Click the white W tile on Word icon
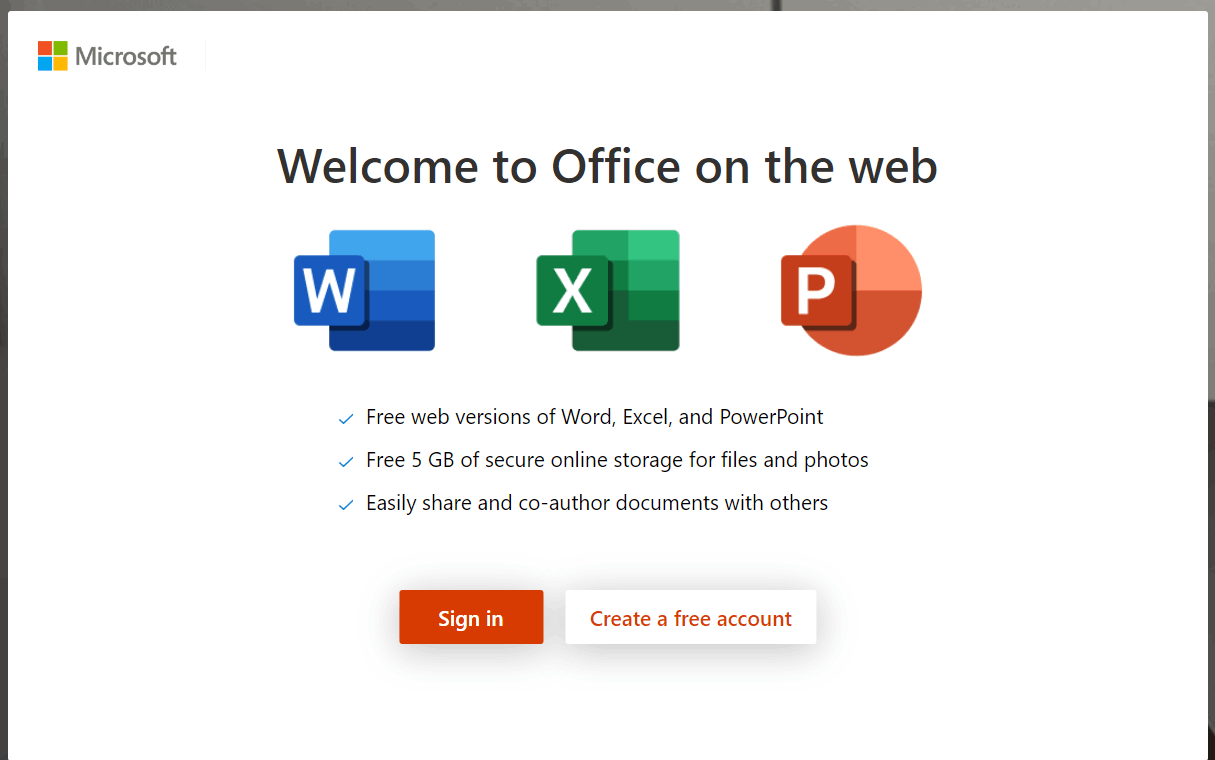Image resolution: width=1215 pixels, height=760 pixels. [x=330, y=291]
